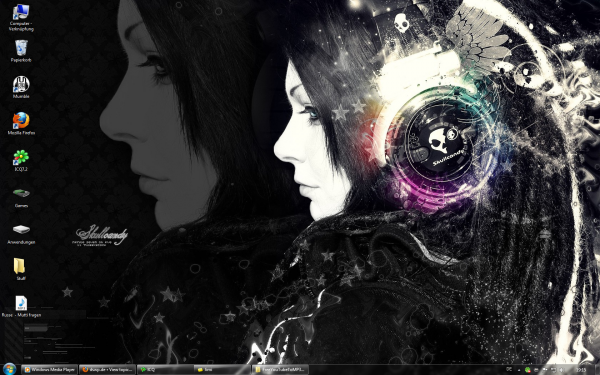Click the green ICQ flower tray icon
The width and height of the screenshot is (600, 375).
(x=528, y=370)
